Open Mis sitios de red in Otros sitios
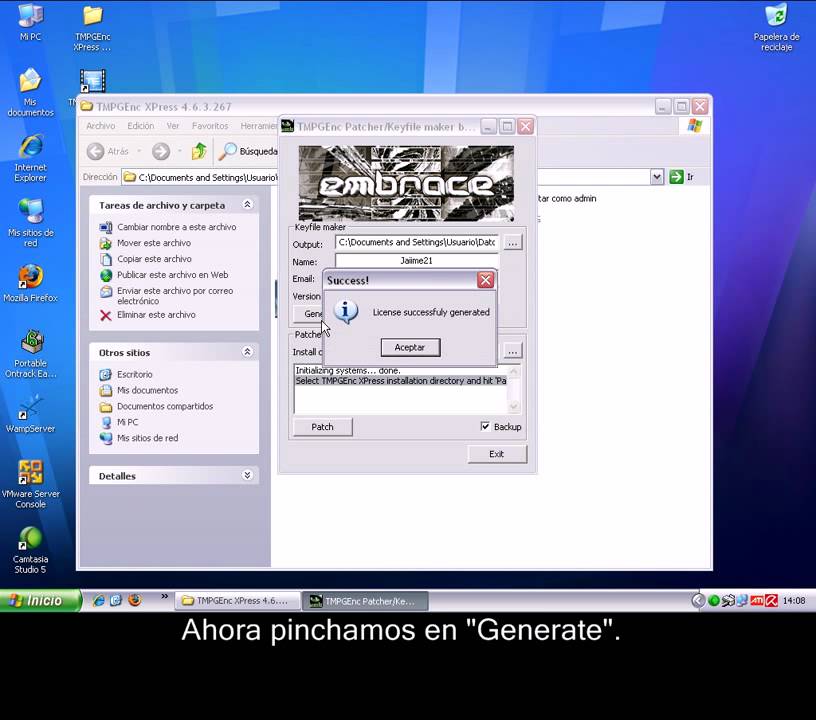The width and height of the screenshot is (816, 720). point(147,438)
